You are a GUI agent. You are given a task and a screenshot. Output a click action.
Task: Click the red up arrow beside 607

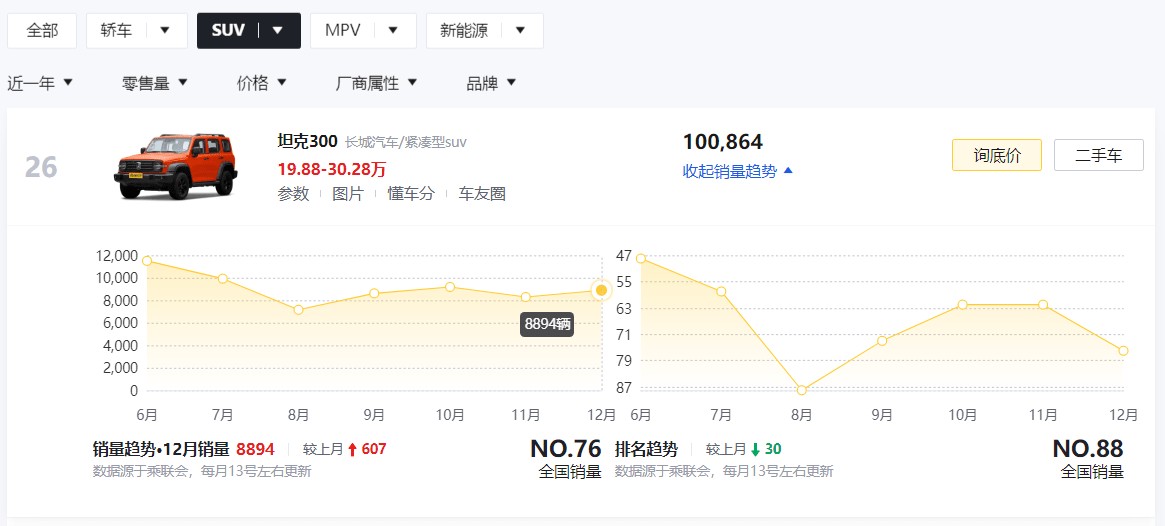[353, 449]
